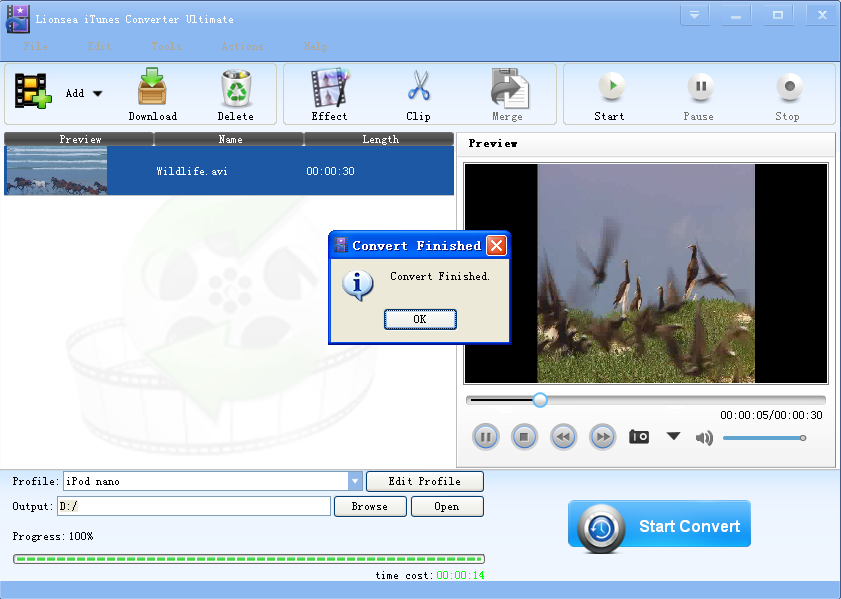Open the title bar options dropdown

click(695, 15)
